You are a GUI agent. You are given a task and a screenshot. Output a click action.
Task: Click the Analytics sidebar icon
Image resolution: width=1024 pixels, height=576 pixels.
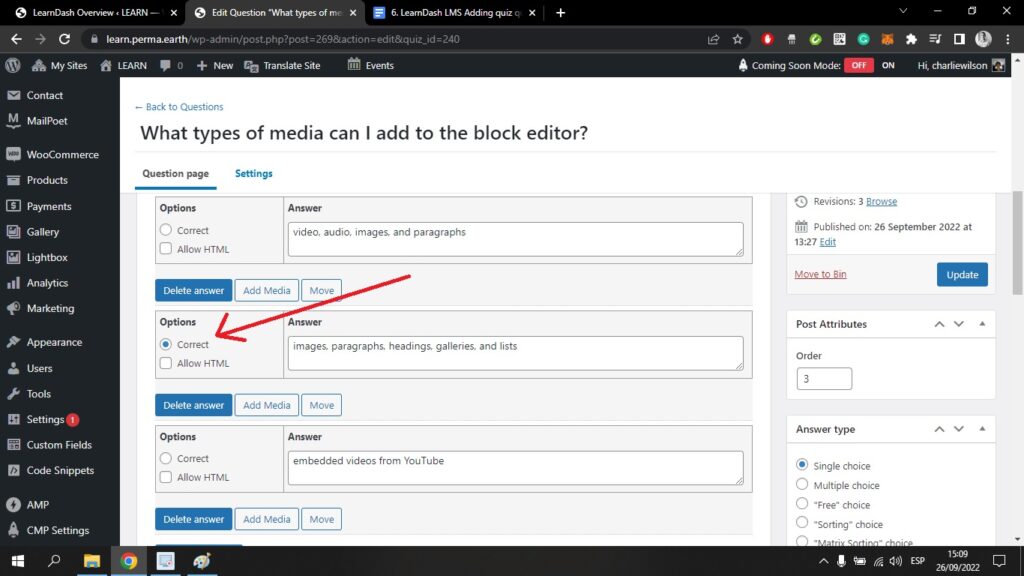pos(13,283)
